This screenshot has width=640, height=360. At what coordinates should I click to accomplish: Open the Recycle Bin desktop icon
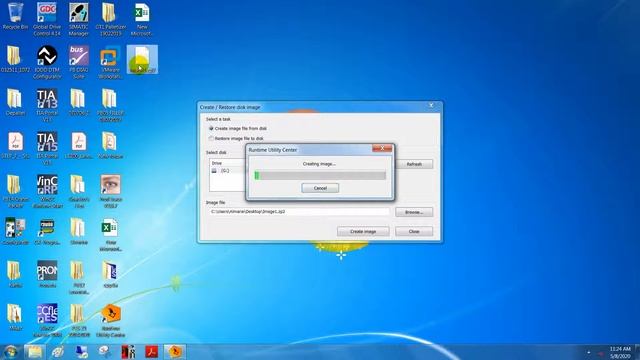(x=16, y=16)
